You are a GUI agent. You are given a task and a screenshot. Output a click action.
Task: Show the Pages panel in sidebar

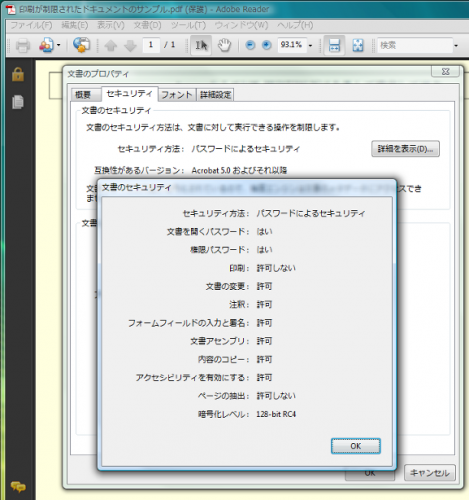click(x=18, y=102)
